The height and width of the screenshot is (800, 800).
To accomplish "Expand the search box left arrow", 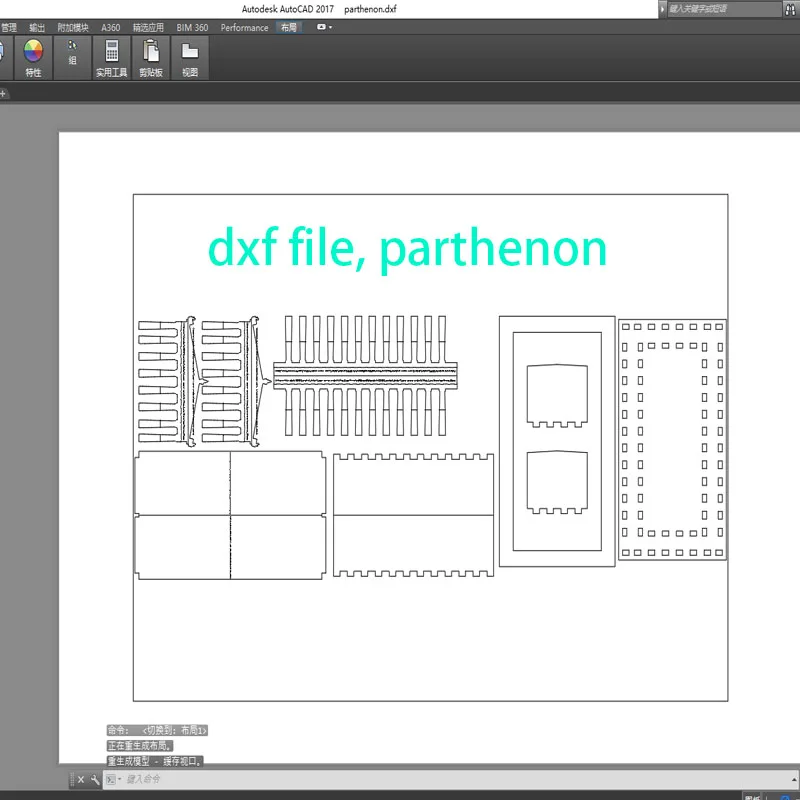I will 662,9.
